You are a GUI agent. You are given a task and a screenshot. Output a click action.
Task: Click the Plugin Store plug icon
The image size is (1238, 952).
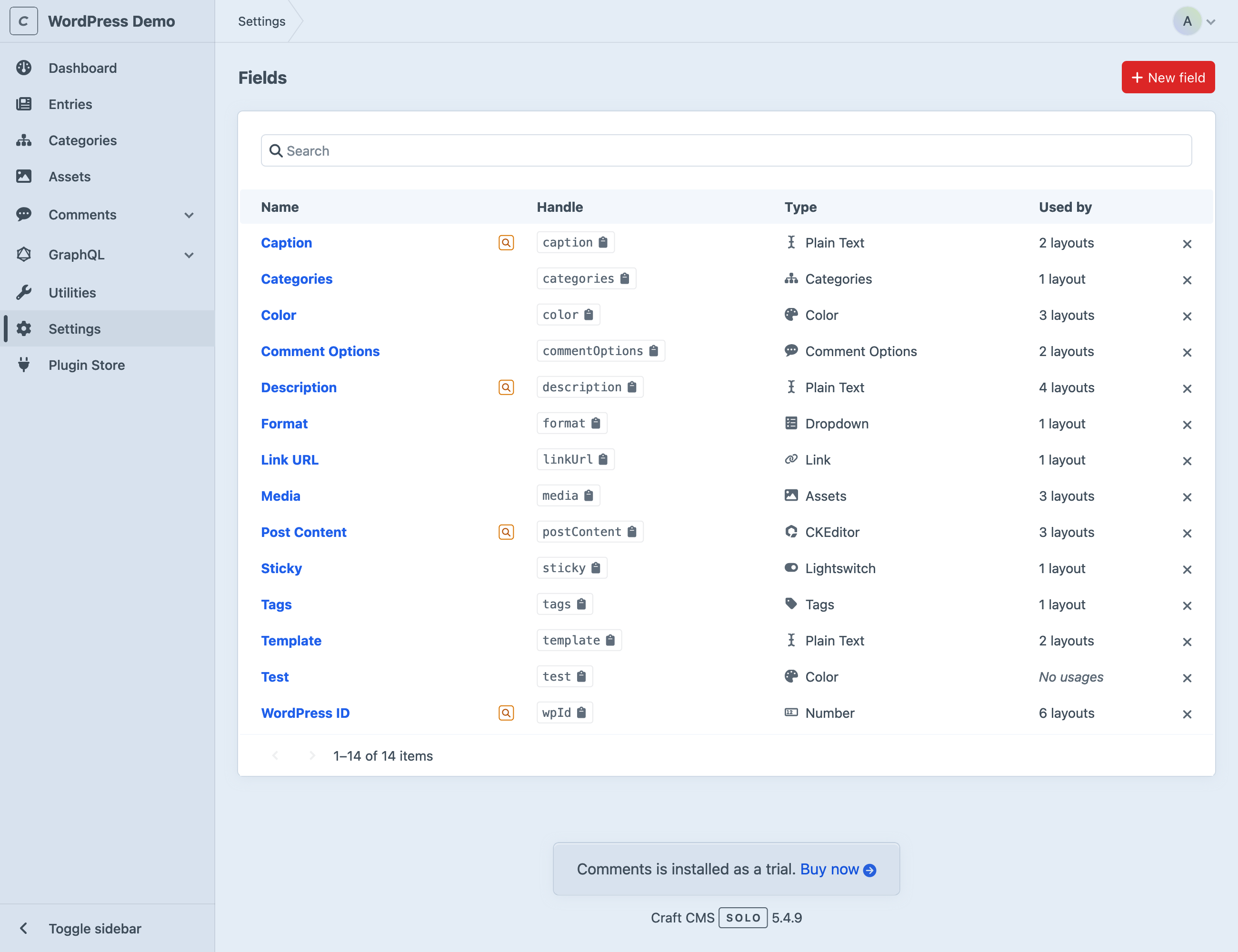click(24, 364)
